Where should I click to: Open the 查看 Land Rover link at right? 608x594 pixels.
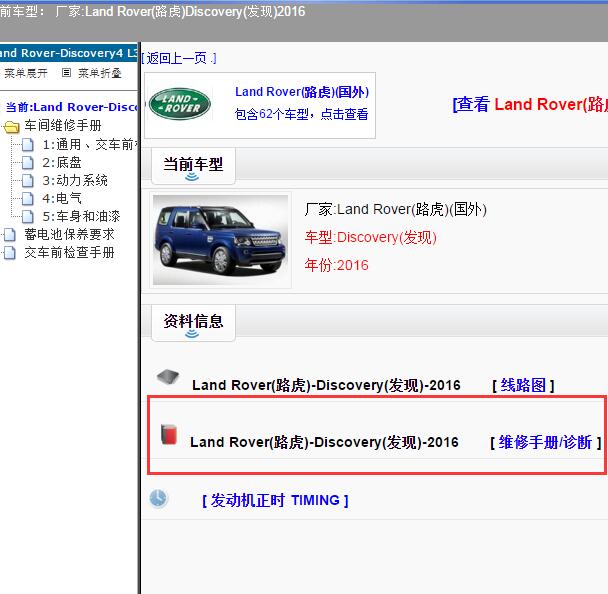click(x=530, y=104)
